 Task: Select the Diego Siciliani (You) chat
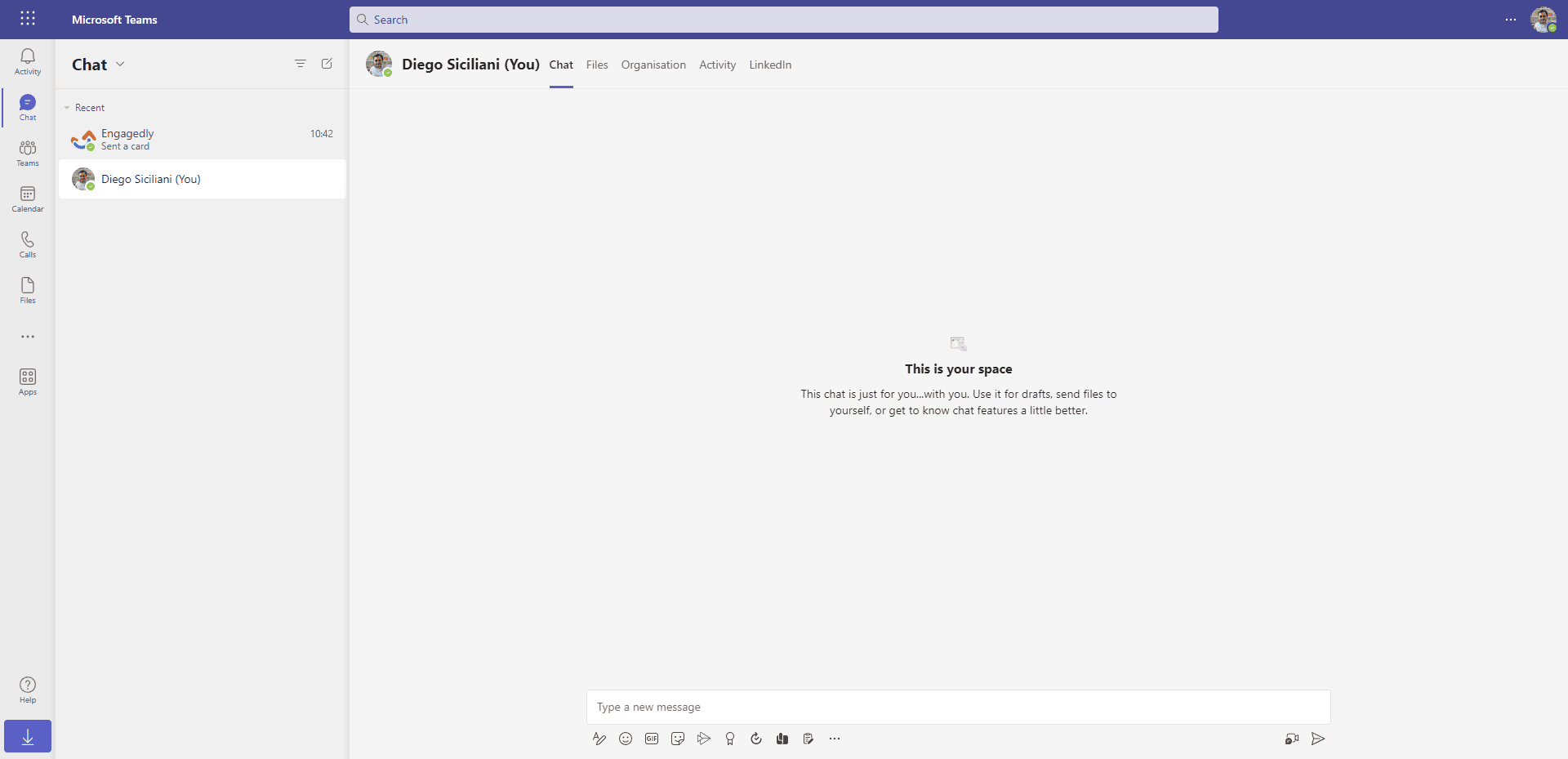point(202,179)
